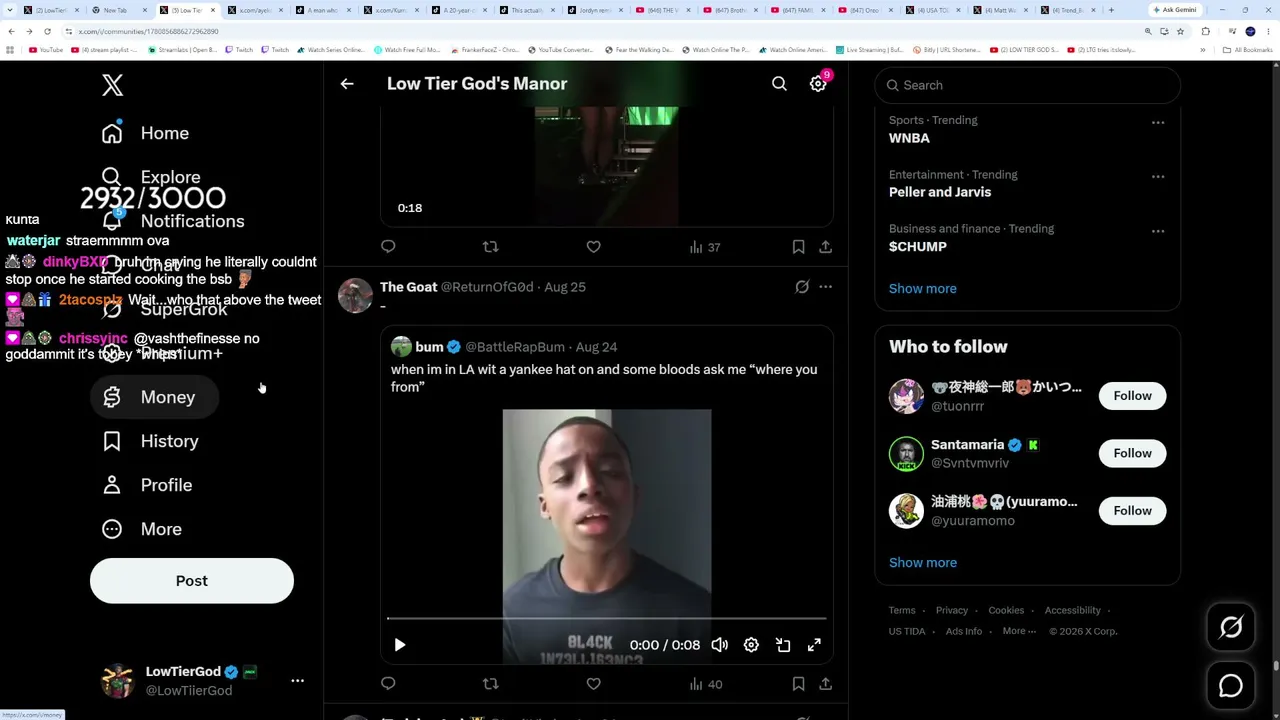Click the Post button
This screenshot has height=720, width=1280.
[x=192, y=581]
